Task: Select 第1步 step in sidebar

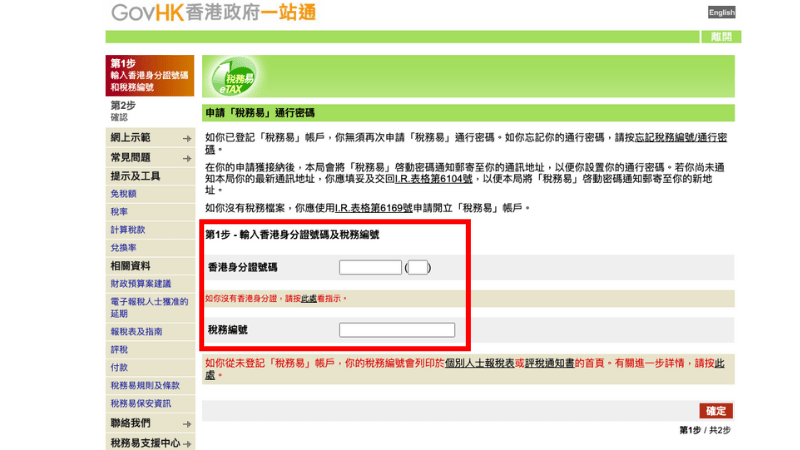Action: coord(149,76)
